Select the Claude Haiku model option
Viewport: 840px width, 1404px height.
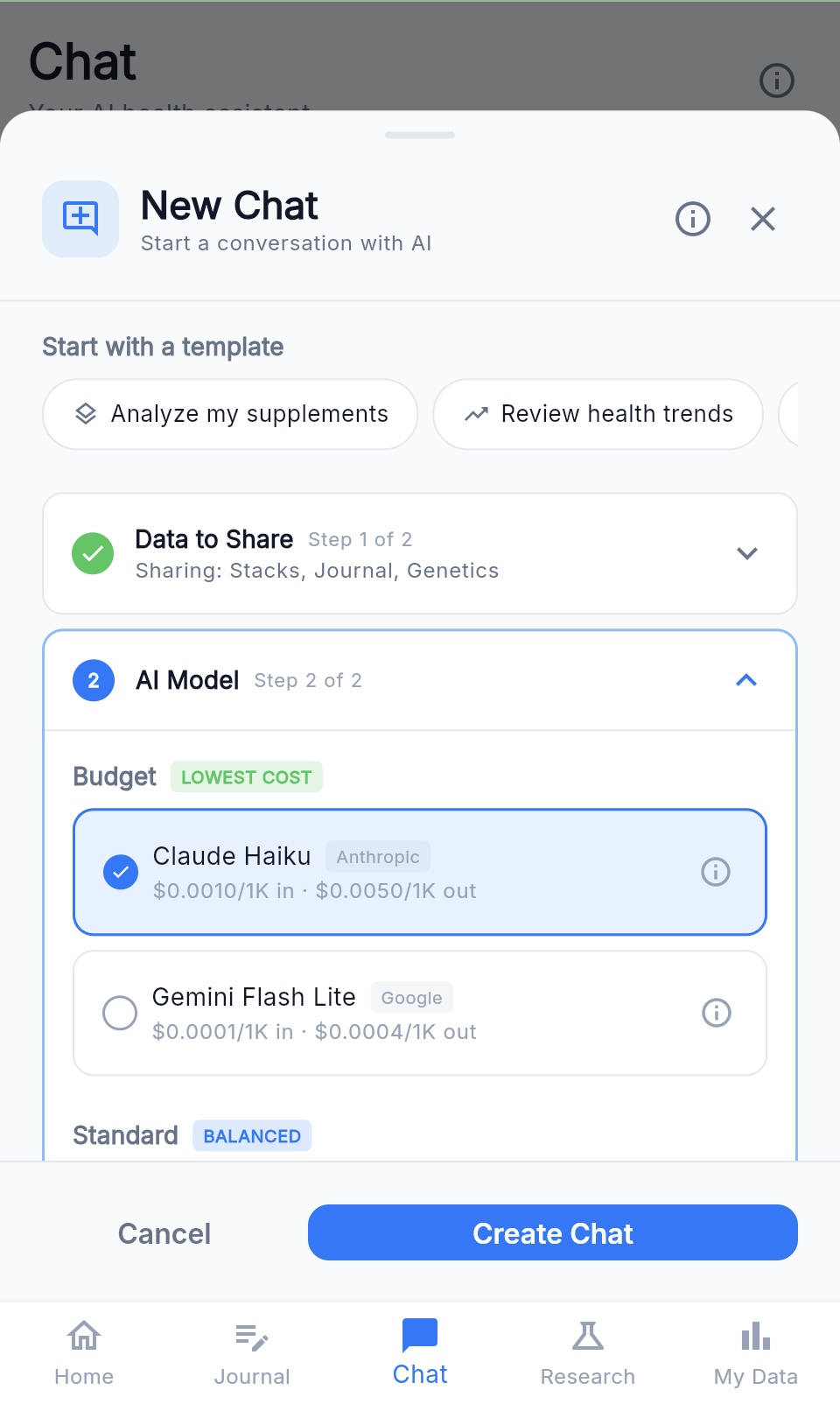point(420,872)
